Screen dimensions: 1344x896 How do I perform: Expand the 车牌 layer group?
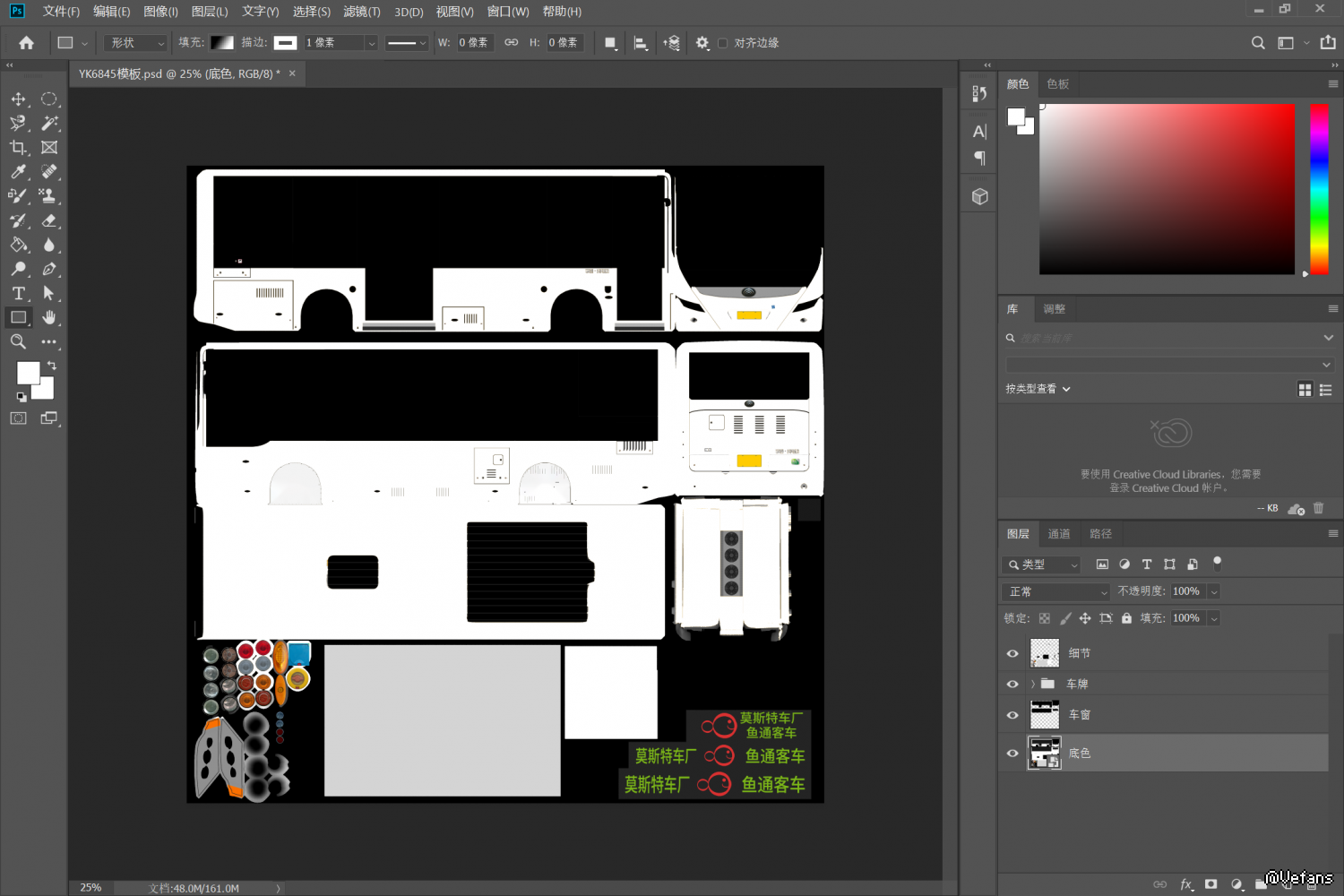(1033, 685)
